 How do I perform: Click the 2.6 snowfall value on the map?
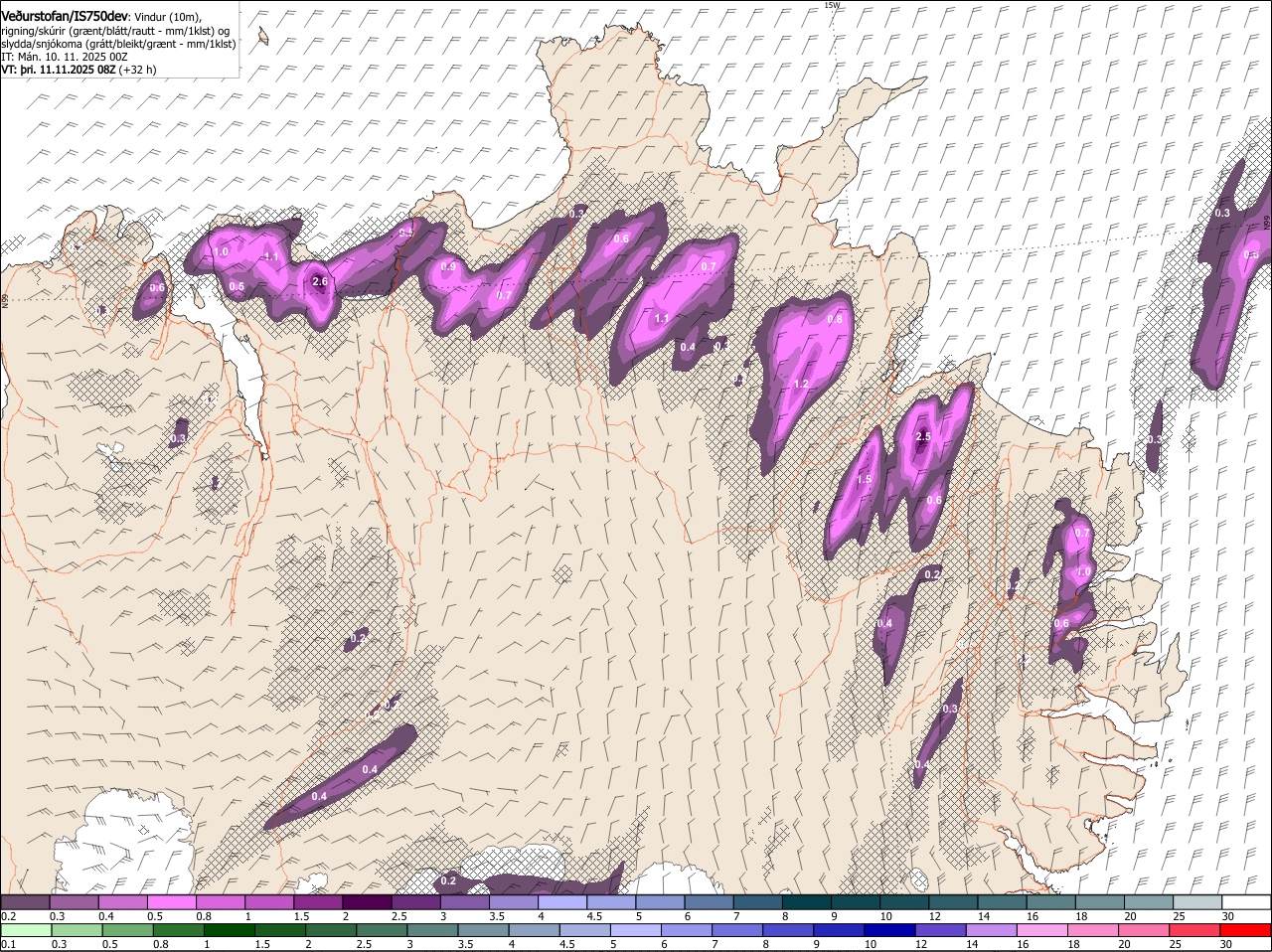[x=320, y=281]
